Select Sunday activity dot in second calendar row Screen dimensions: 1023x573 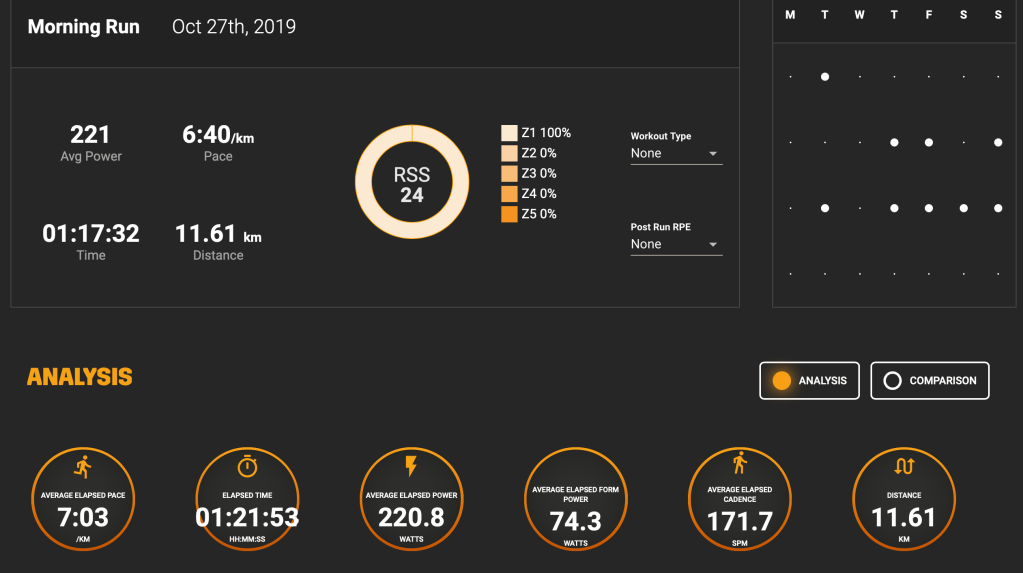(998, 143)
